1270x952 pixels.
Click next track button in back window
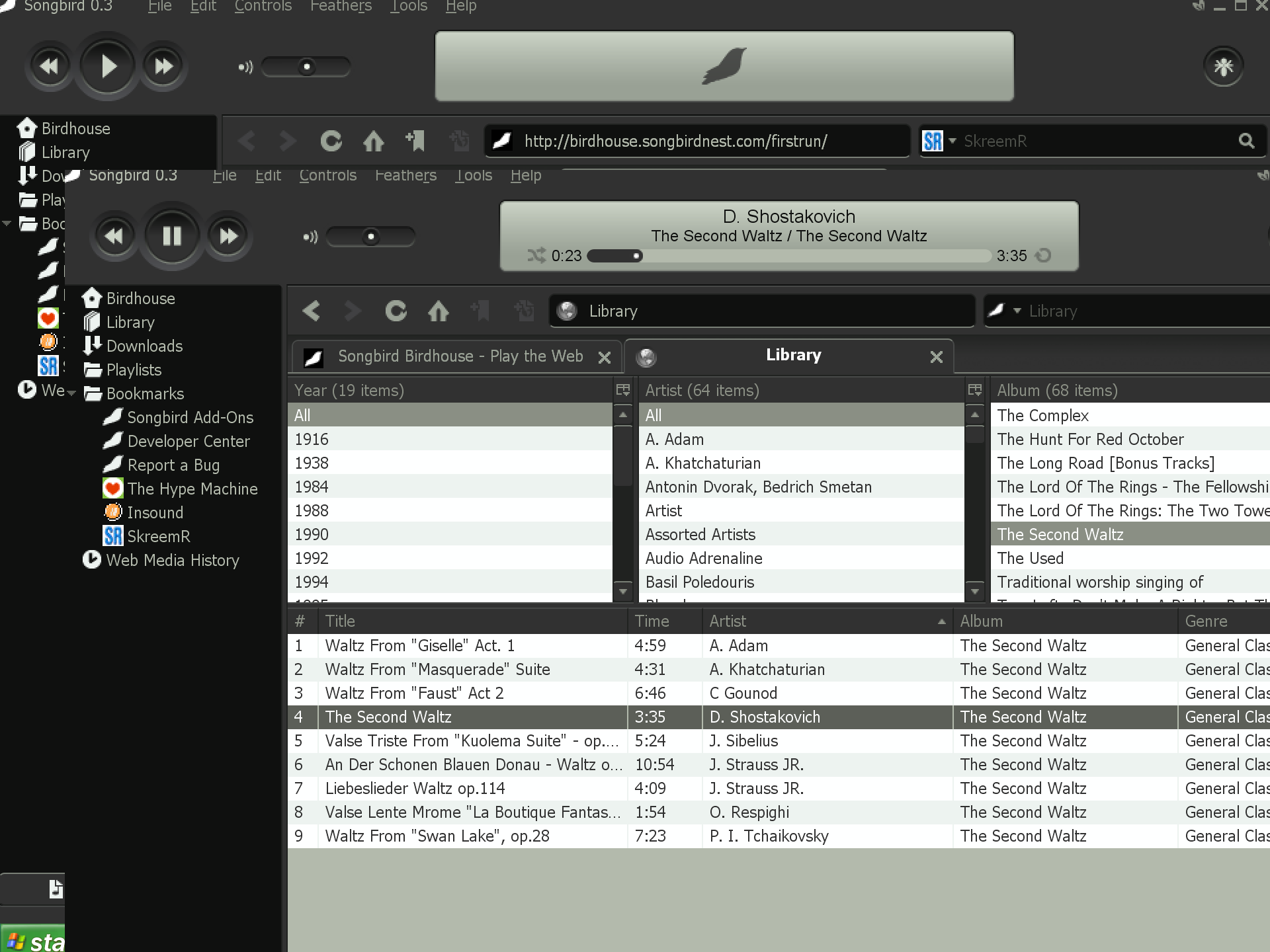pyautogui.click(x=163, y=66)
